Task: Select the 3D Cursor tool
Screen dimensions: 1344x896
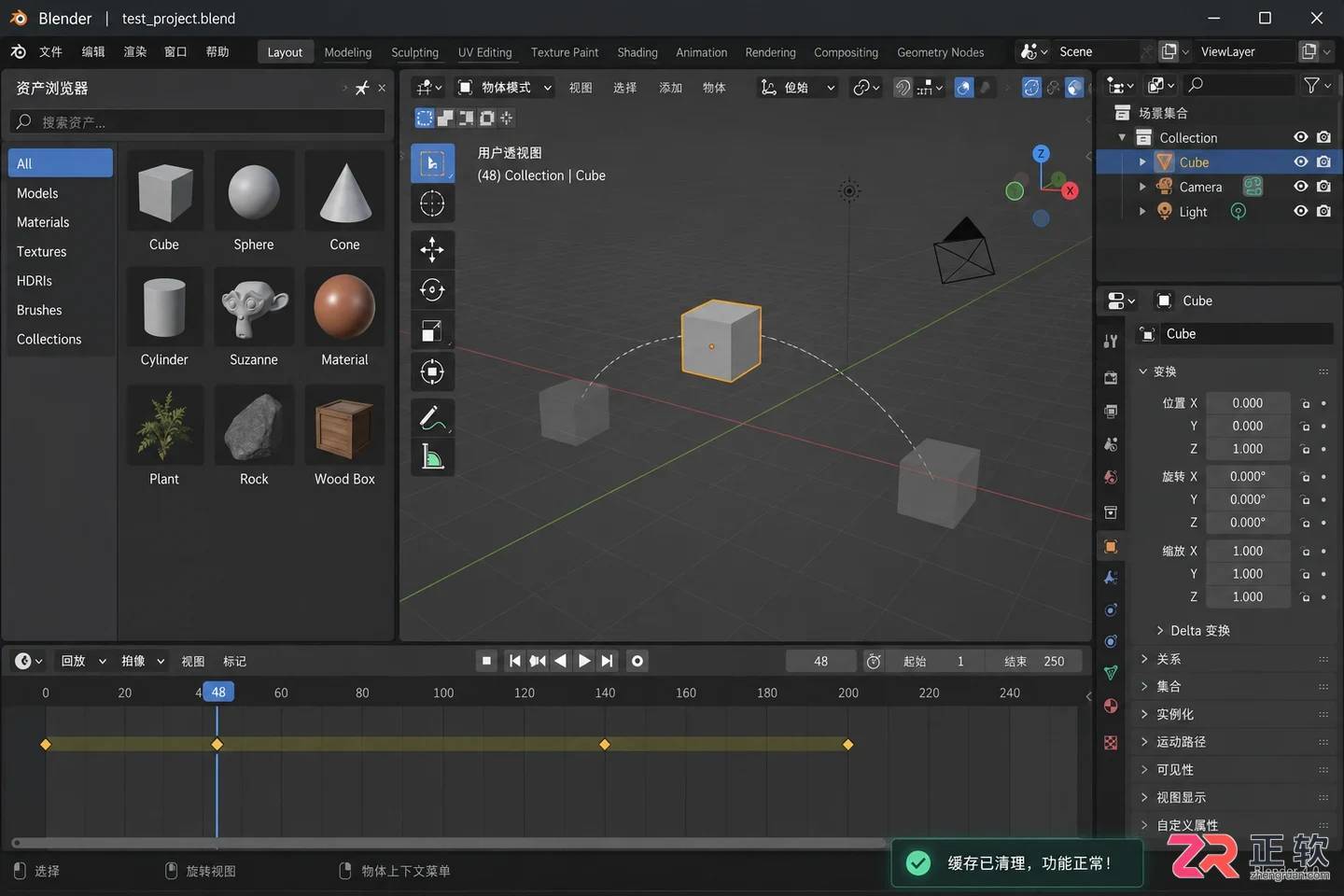Action: coord(432,203)
